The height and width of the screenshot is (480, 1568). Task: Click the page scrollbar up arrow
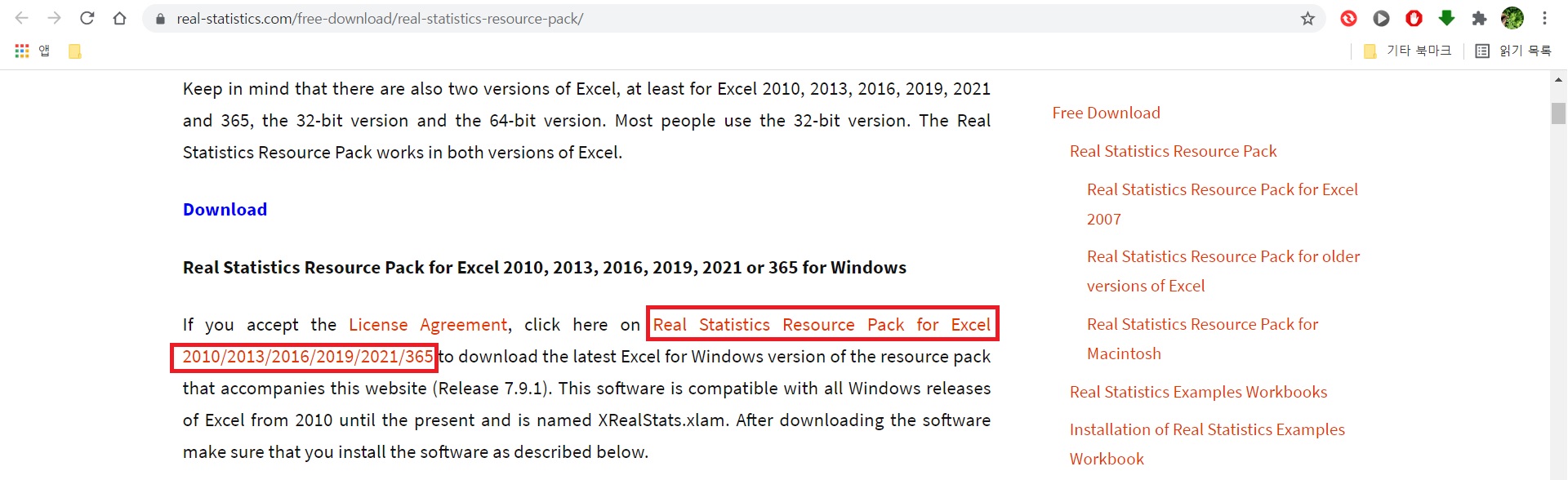[1558, 79]
